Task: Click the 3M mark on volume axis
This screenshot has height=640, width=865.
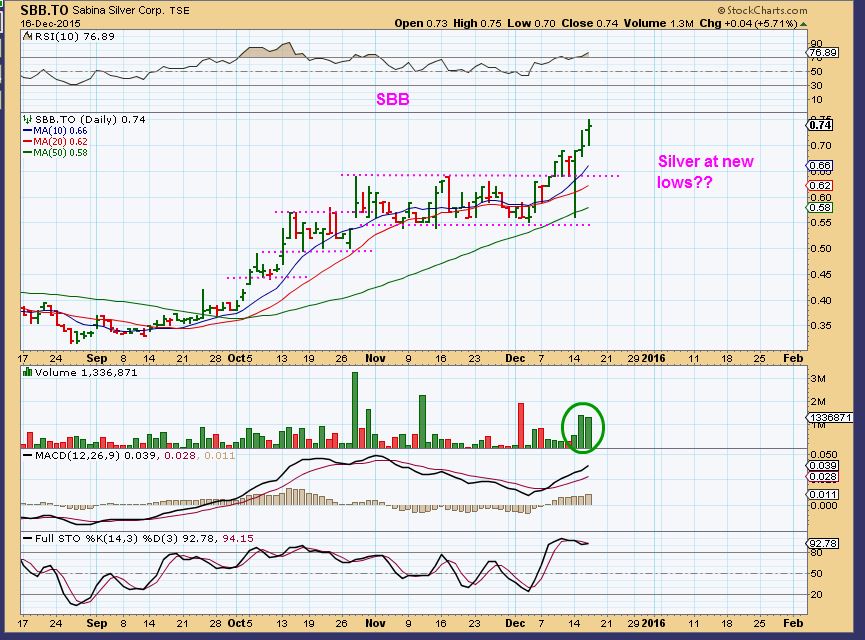Action: pyautogui.click(x=818, y=378)
